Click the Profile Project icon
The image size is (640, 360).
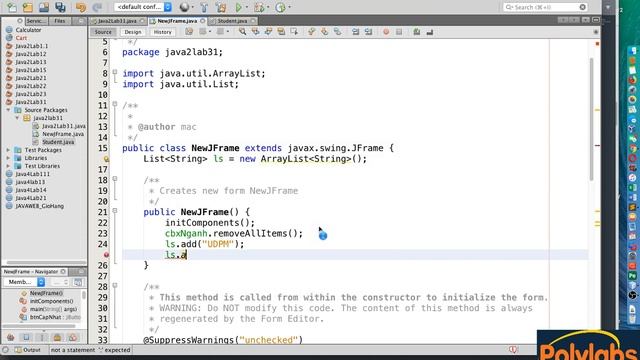pos(280,7)
